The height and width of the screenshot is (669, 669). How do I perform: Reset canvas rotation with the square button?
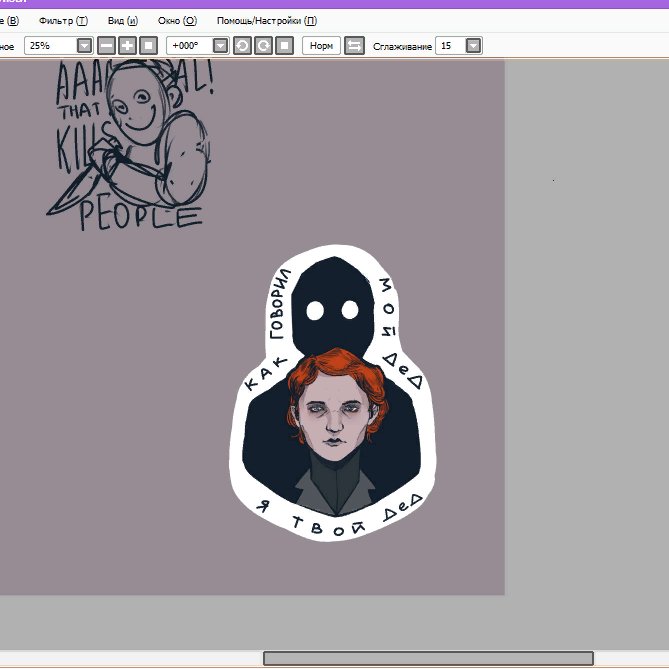pos(285,46)
